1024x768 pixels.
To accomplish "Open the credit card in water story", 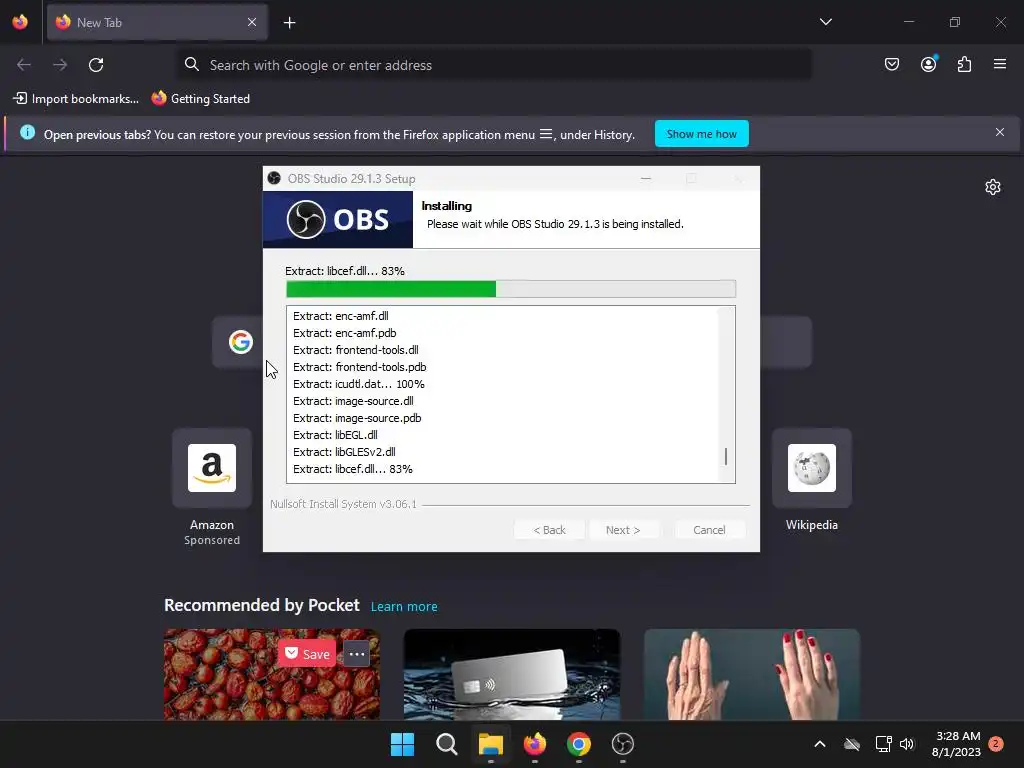I will click(x=511, y=674).
